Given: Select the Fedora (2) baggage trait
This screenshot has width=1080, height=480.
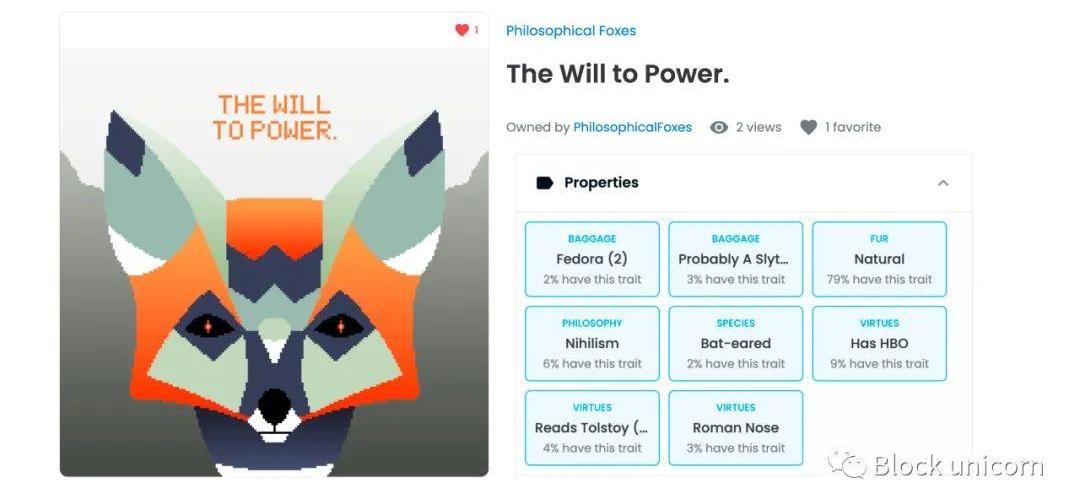Looking at the screenshot, I should [592, 259].
